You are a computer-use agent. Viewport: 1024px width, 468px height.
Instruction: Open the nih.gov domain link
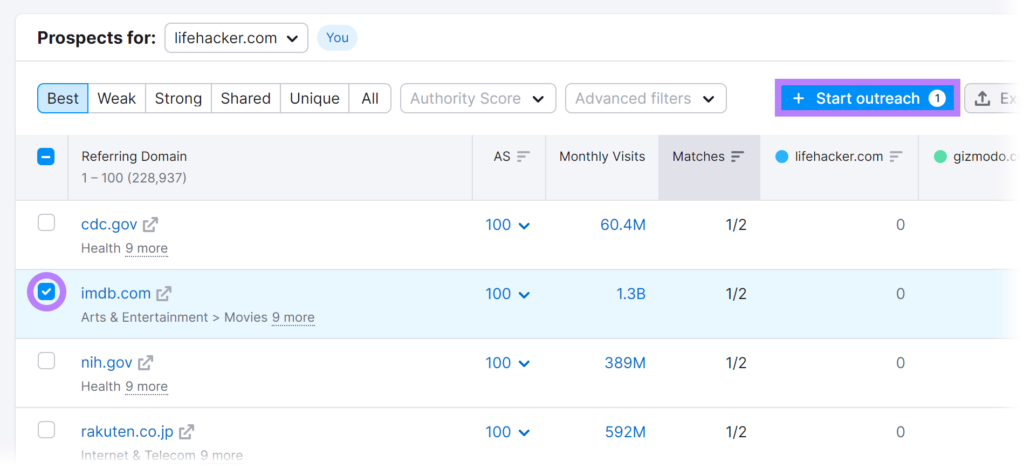[106, 362]
